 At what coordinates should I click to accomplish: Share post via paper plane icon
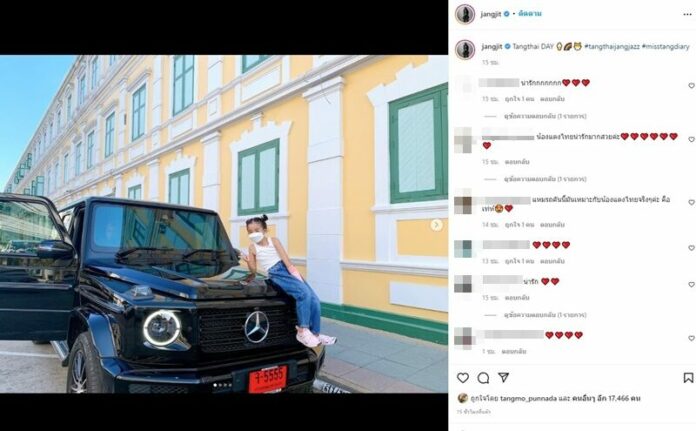(x=503, y=377)
